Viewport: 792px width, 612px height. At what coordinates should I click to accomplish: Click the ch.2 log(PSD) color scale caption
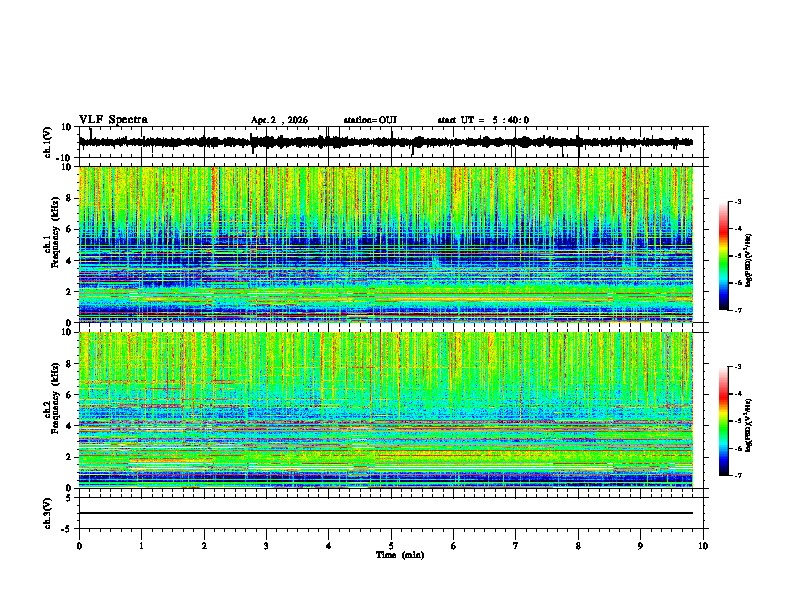748,425
